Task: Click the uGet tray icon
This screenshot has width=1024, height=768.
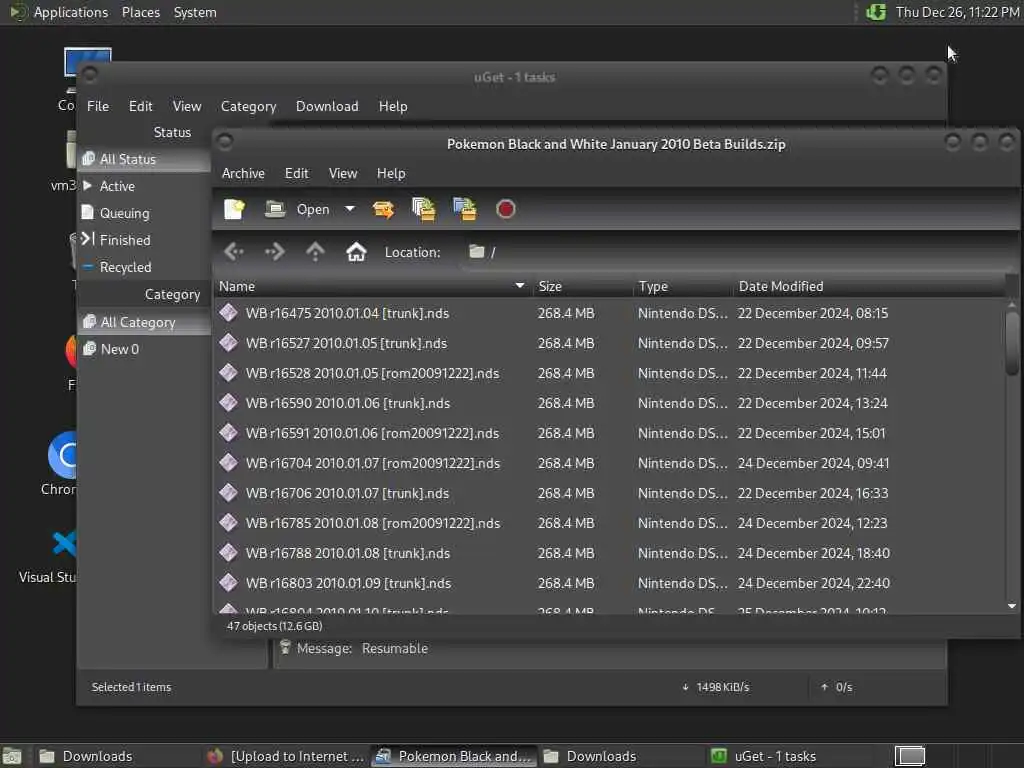Action: pyautogui.click(x=876, y=12)
